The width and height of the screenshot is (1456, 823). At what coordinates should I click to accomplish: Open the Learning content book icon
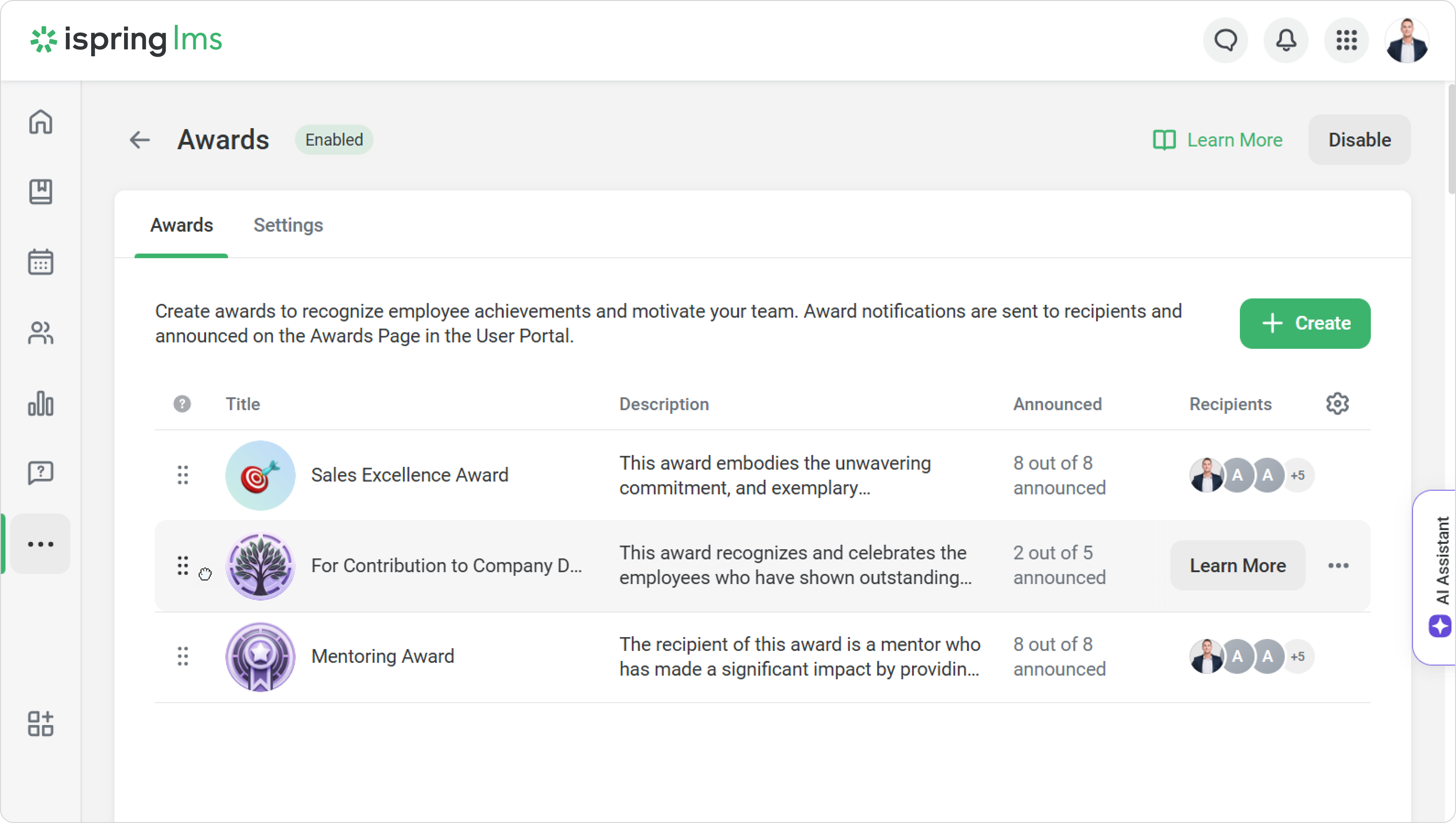point(41,192)
